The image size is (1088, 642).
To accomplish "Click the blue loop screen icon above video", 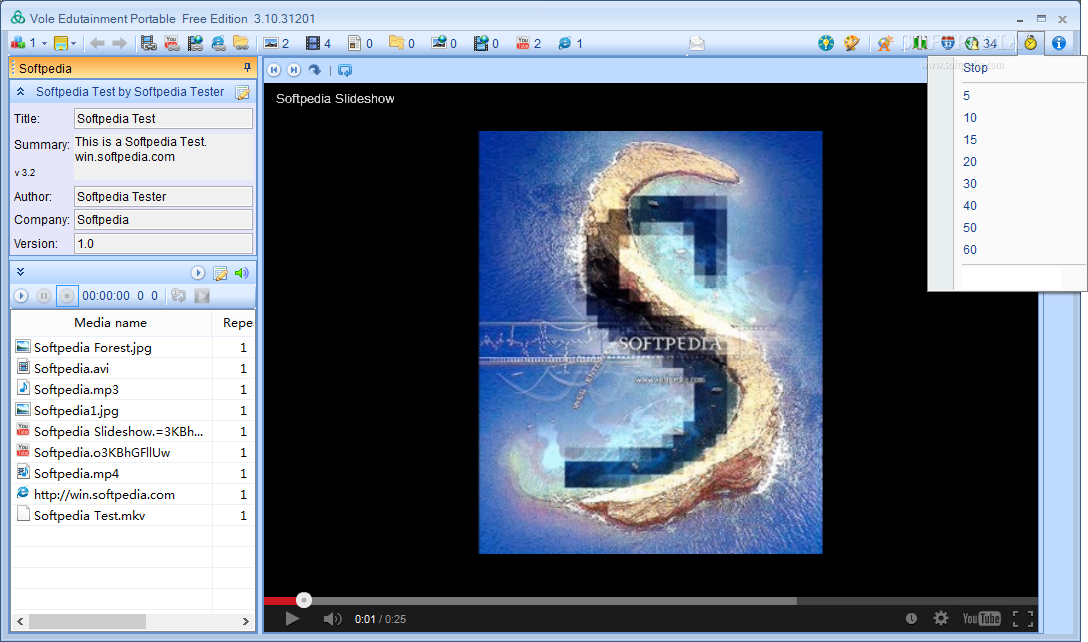I will point(345,70).
